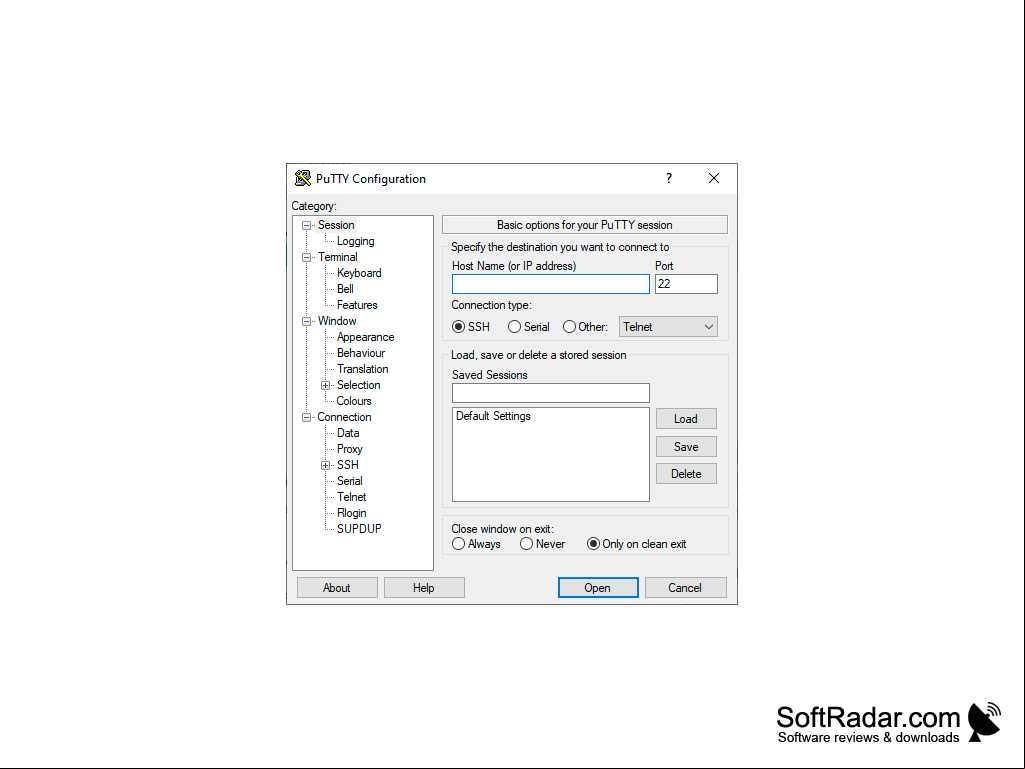Open the Terminal category
Viewport: 1025px width, 769px height.
coord(338,257)
